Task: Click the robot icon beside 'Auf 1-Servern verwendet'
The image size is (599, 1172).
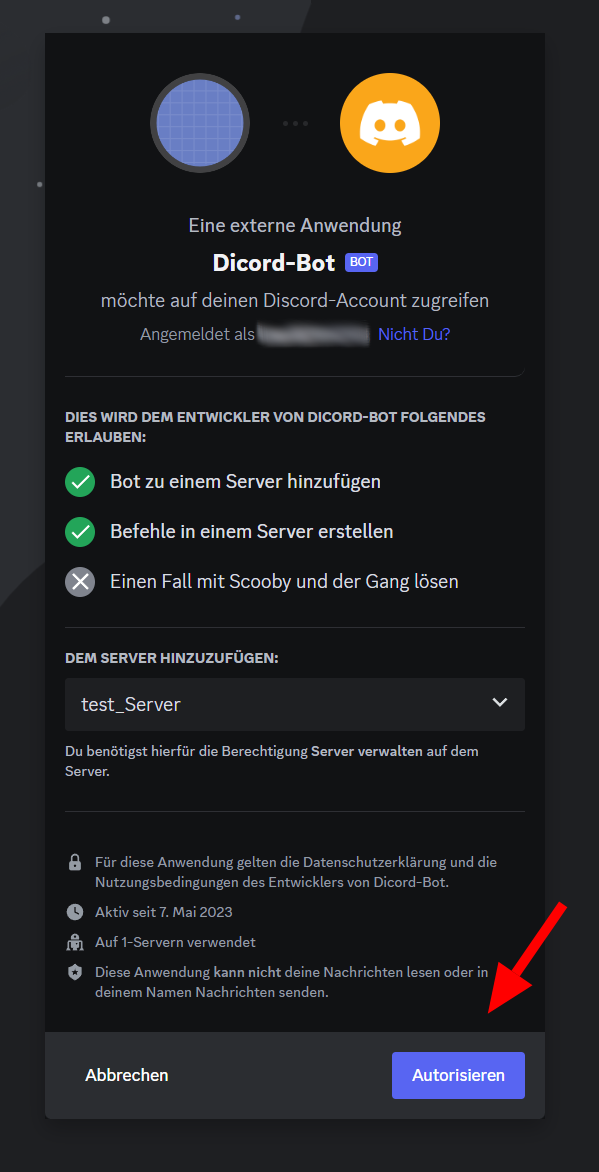Action: point(77,942)
